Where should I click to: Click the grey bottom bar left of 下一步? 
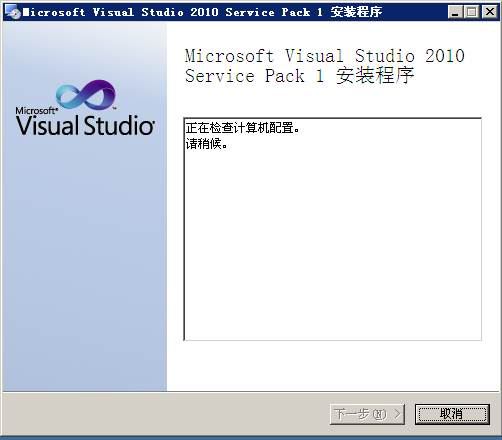point(166,414)
